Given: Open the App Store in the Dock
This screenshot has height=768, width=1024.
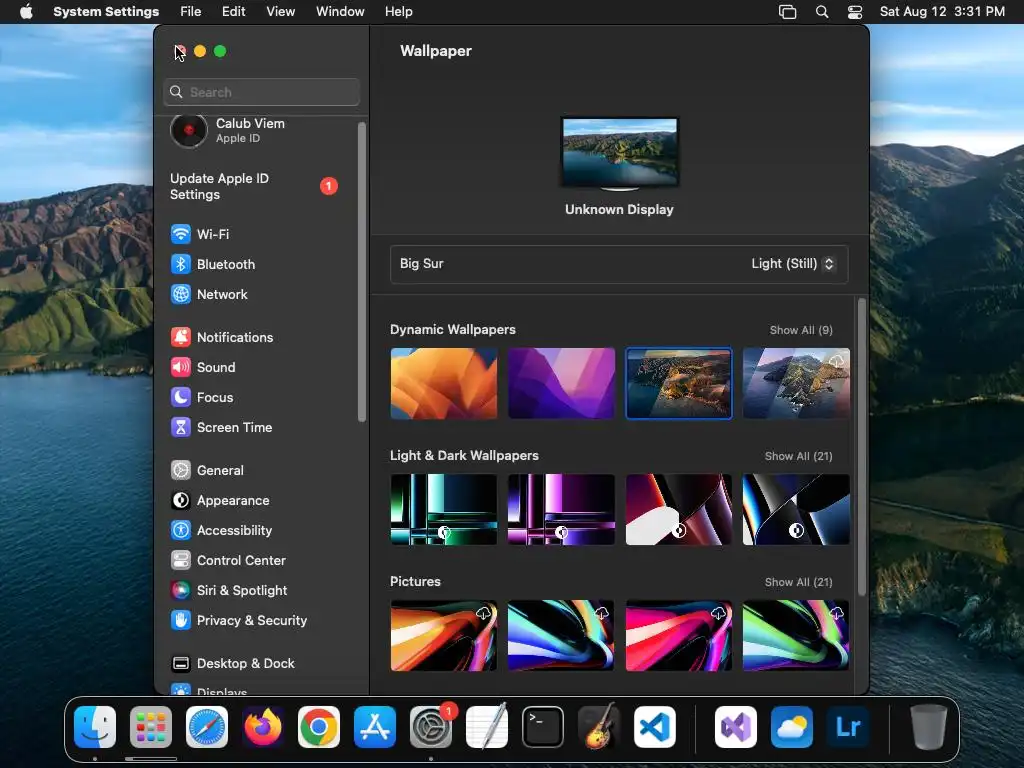Looking at the screenshot, I should [x=375, y=727].
